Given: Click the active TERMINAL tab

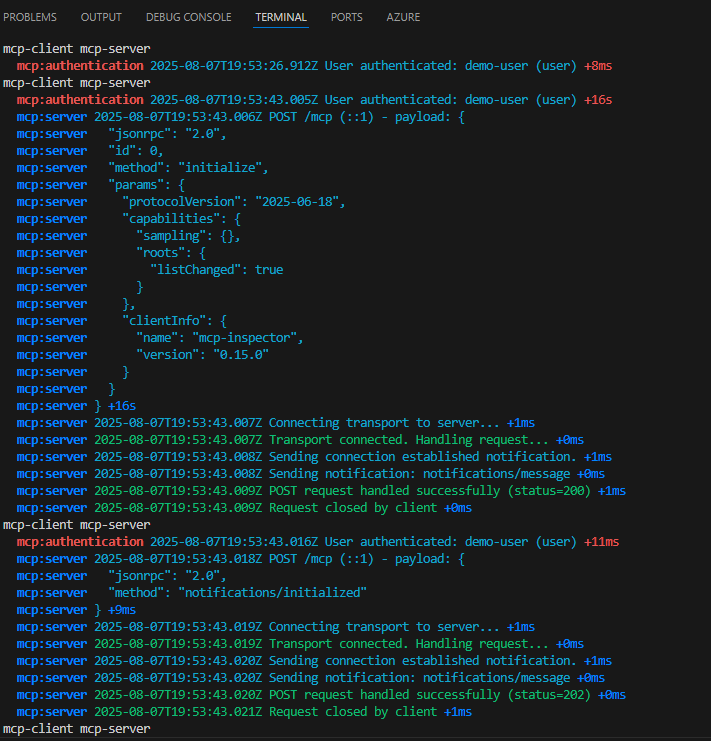Looking at the screenshot, I should pos(281,17).
